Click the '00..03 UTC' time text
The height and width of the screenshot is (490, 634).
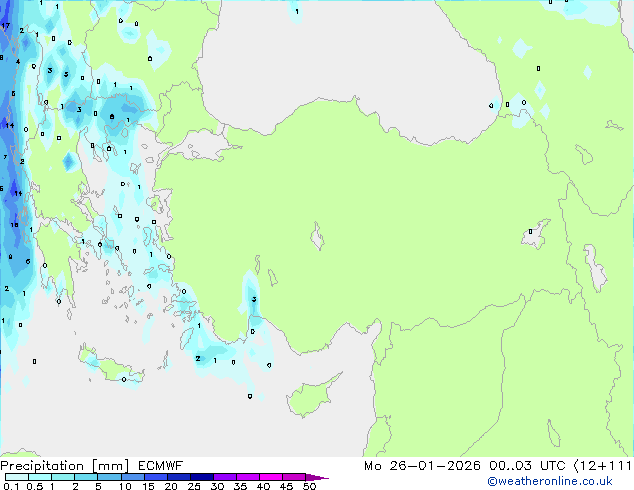click(x=527, y=466)
